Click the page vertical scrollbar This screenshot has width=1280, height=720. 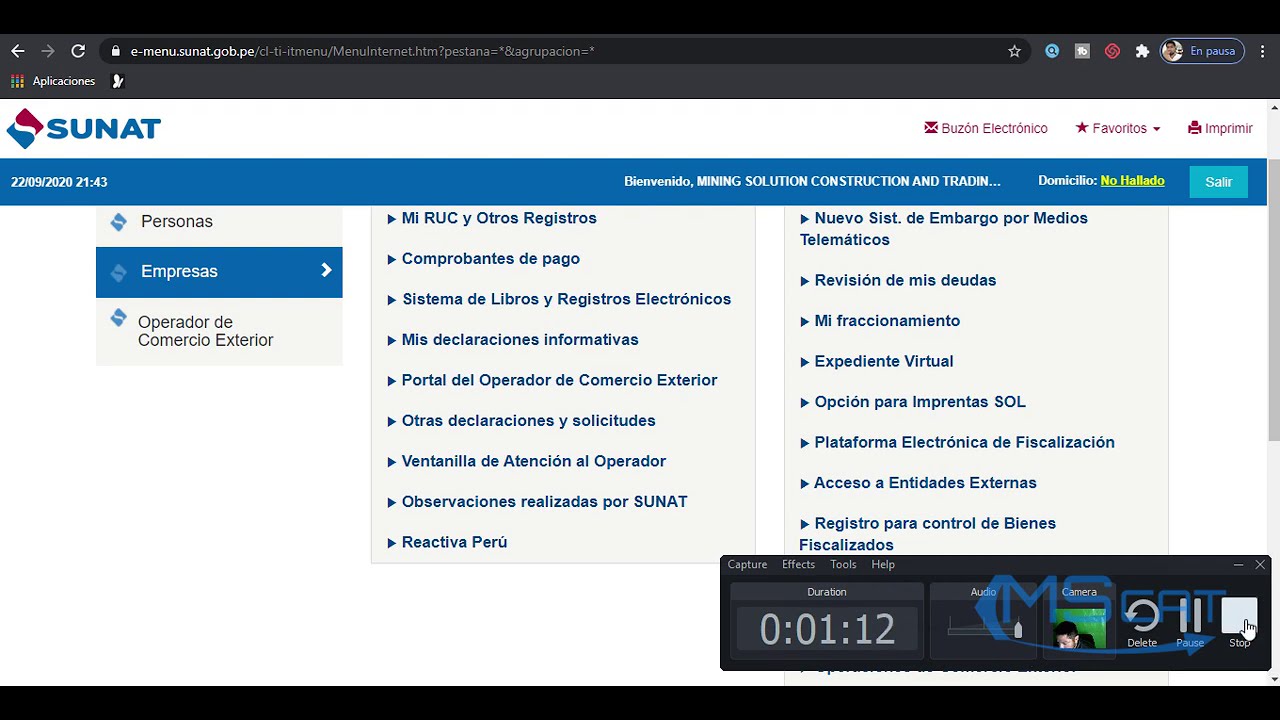click(1273, 300)
